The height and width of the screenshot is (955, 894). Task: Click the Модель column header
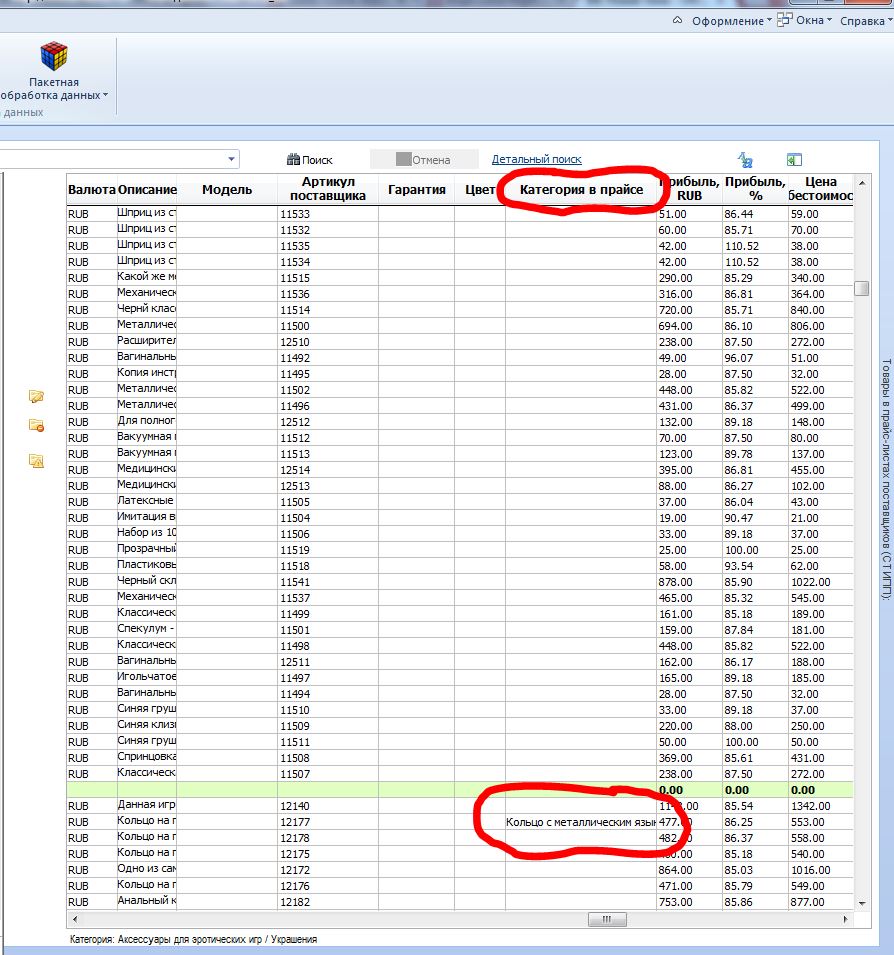(x=227, y=189)
